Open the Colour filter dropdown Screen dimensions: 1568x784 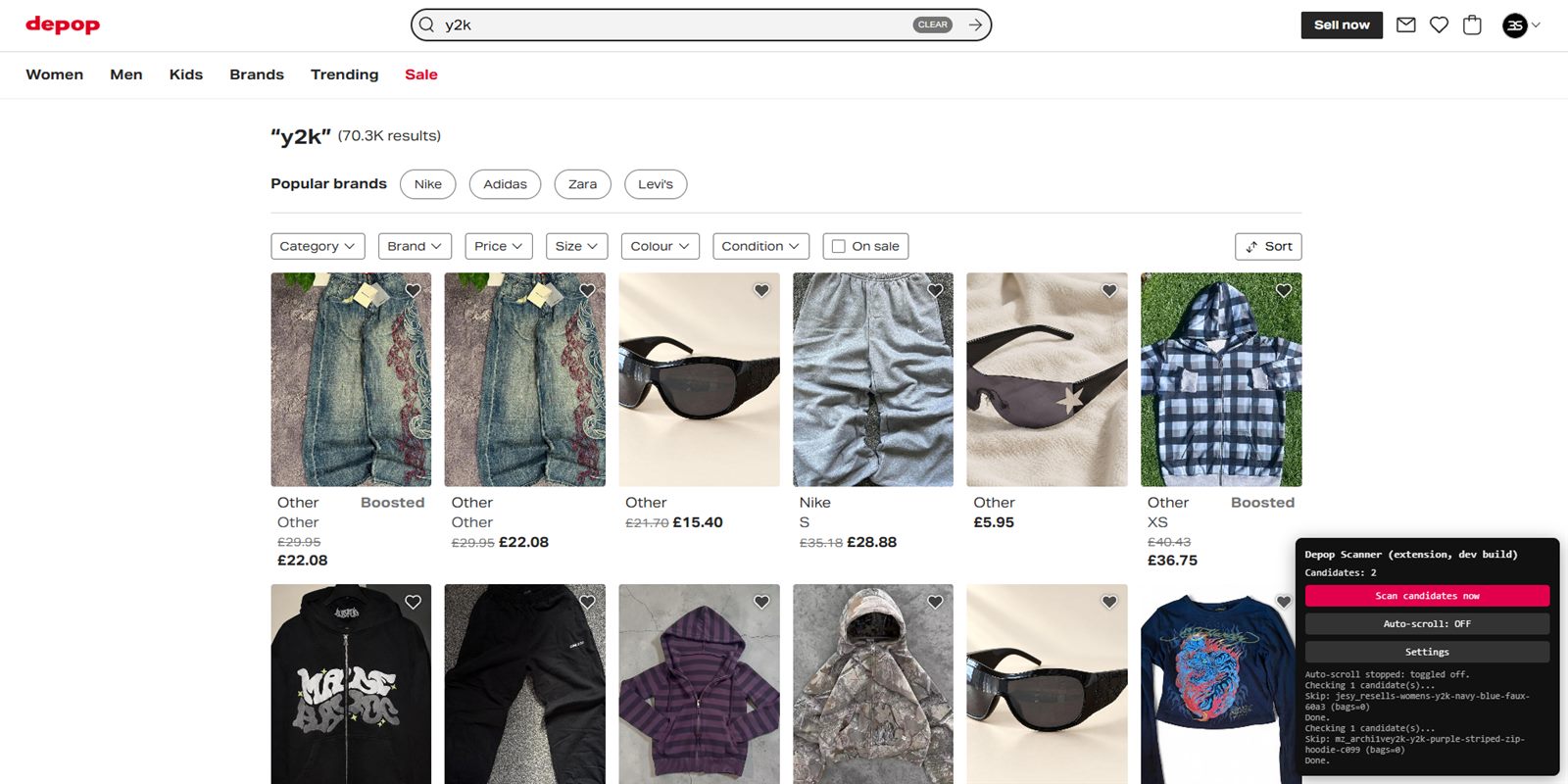point(661,246)
